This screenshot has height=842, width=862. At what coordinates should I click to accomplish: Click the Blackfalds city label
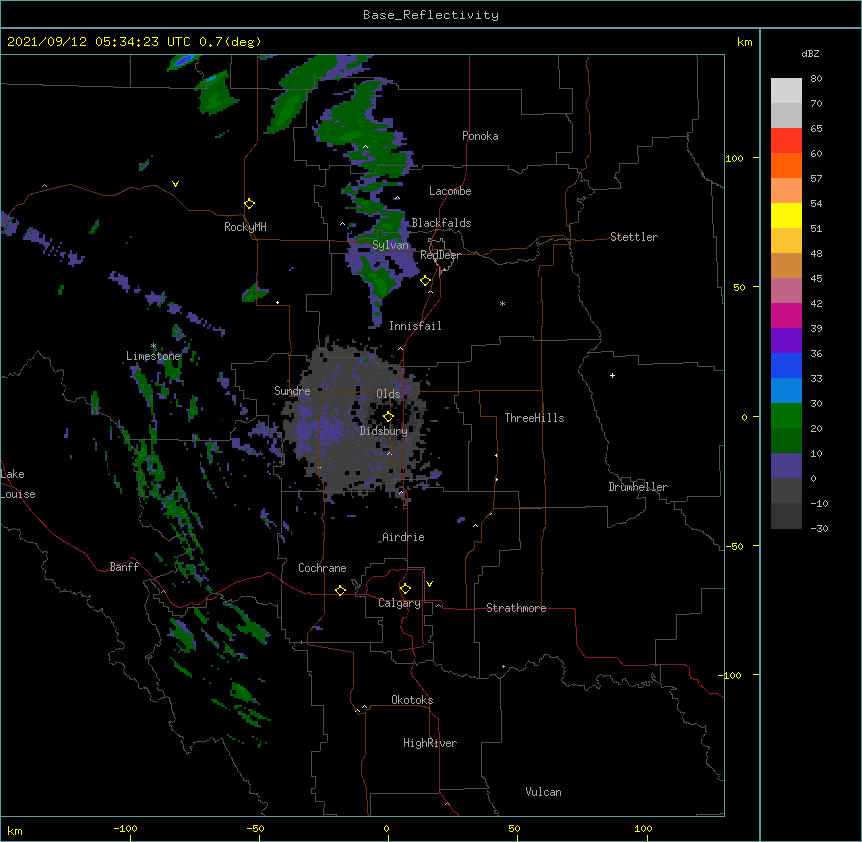(x=441, y=223)
